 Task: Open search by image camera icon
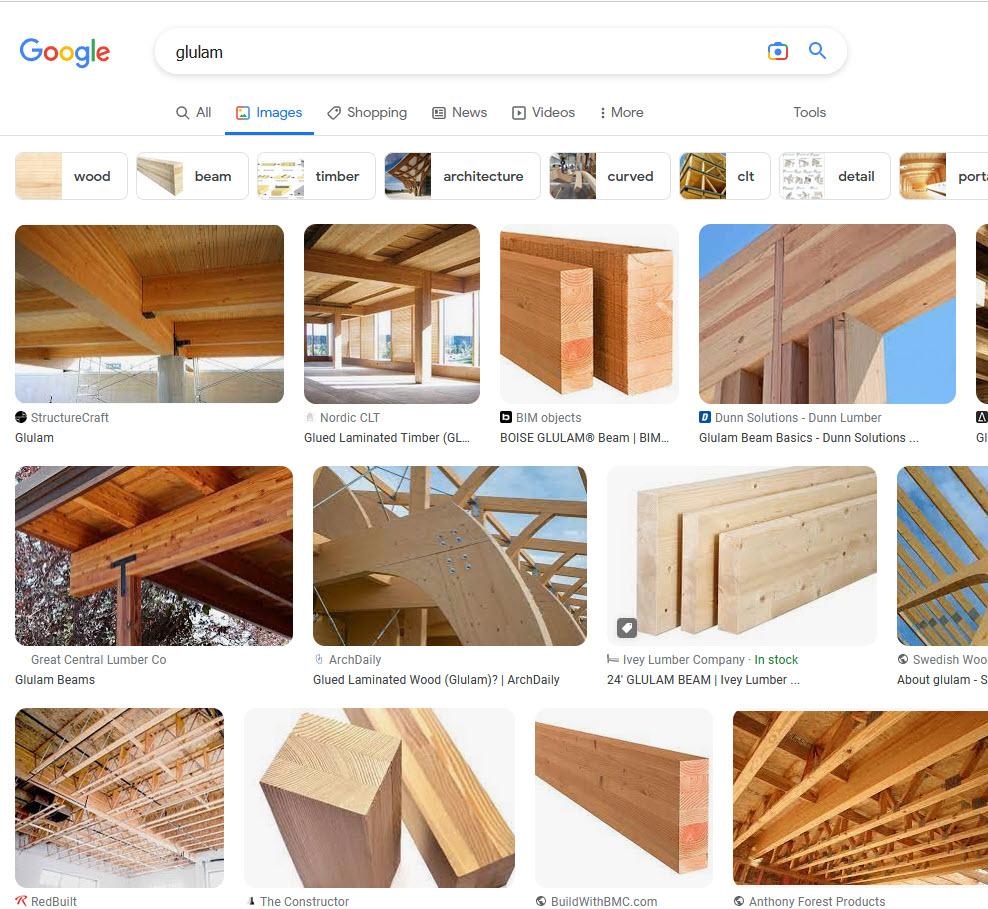click(x=778, y=51)
